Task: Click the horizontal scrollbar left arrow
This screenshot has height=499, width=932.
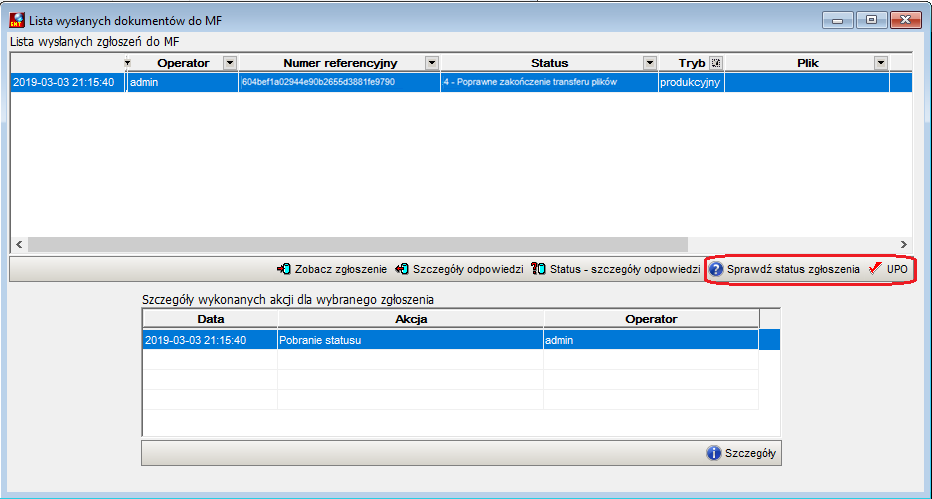Action: [x=19, y=244]
